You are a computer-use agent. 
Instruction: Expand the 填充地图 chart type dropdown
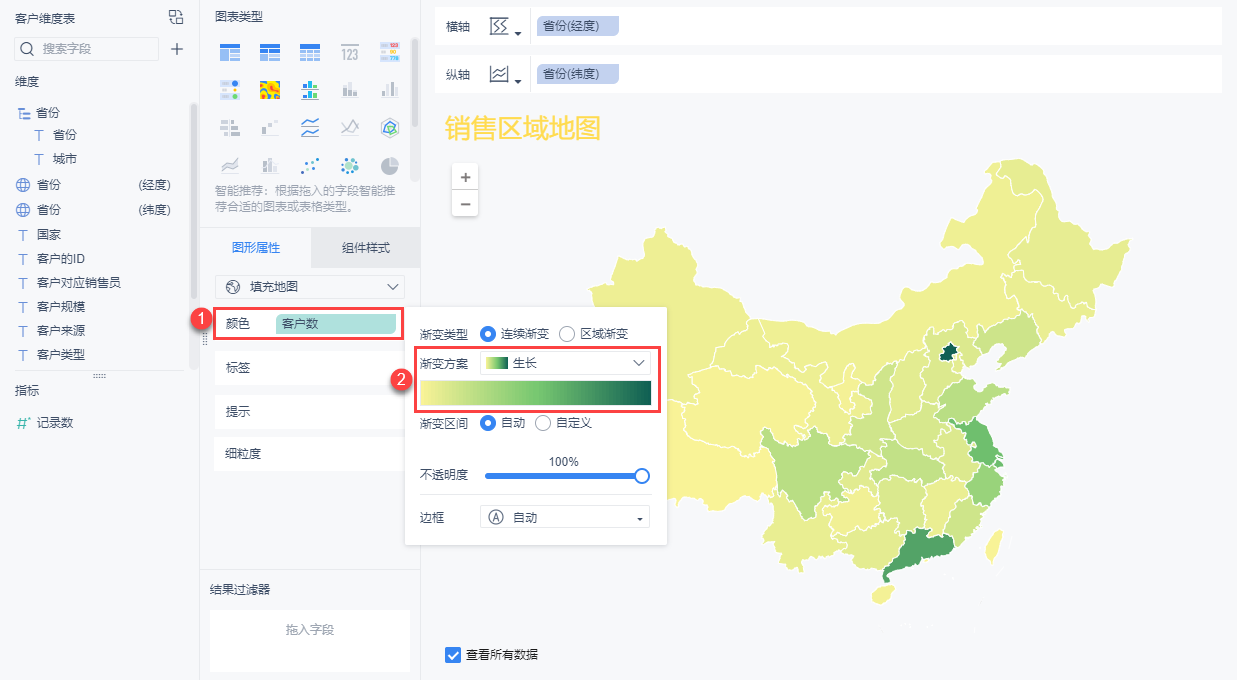[x=310, y=287]
